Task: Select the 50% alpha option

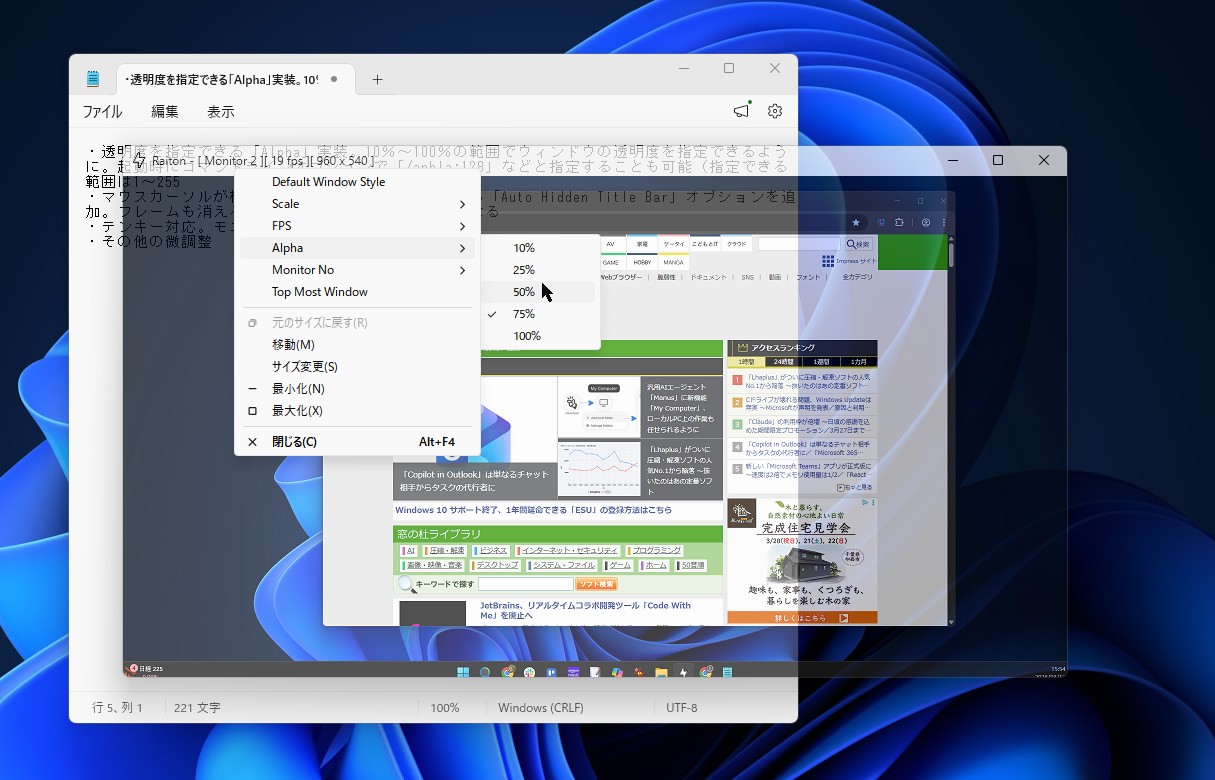Action: [x=524, y=291]
